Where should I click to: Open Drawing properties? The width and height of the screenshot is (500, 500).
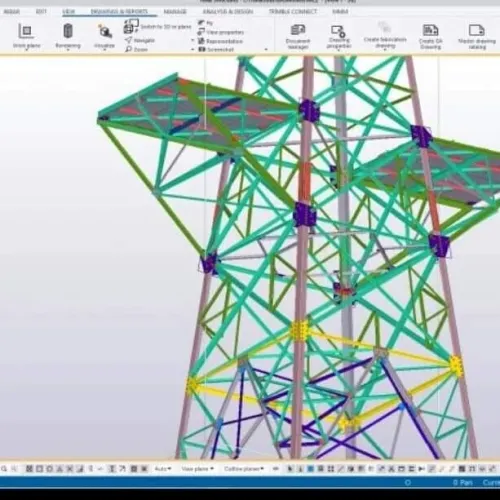[x=338, y=36]
